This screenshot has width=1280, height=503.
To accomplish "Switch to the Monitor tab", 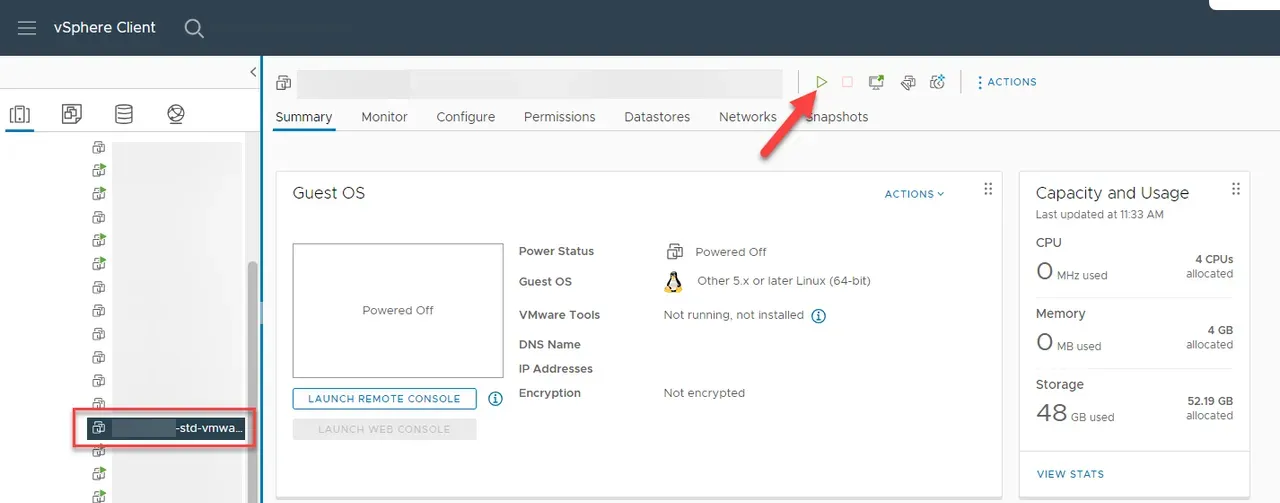I will (x=384, y=117).
